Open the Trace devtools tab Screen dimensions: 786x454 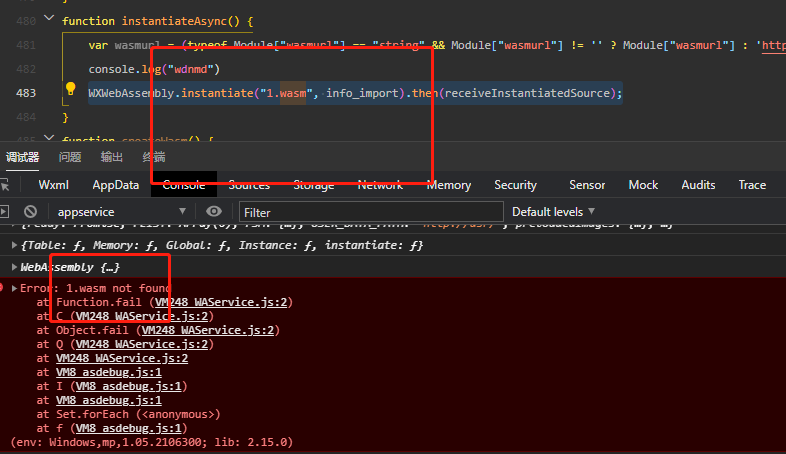752,185
